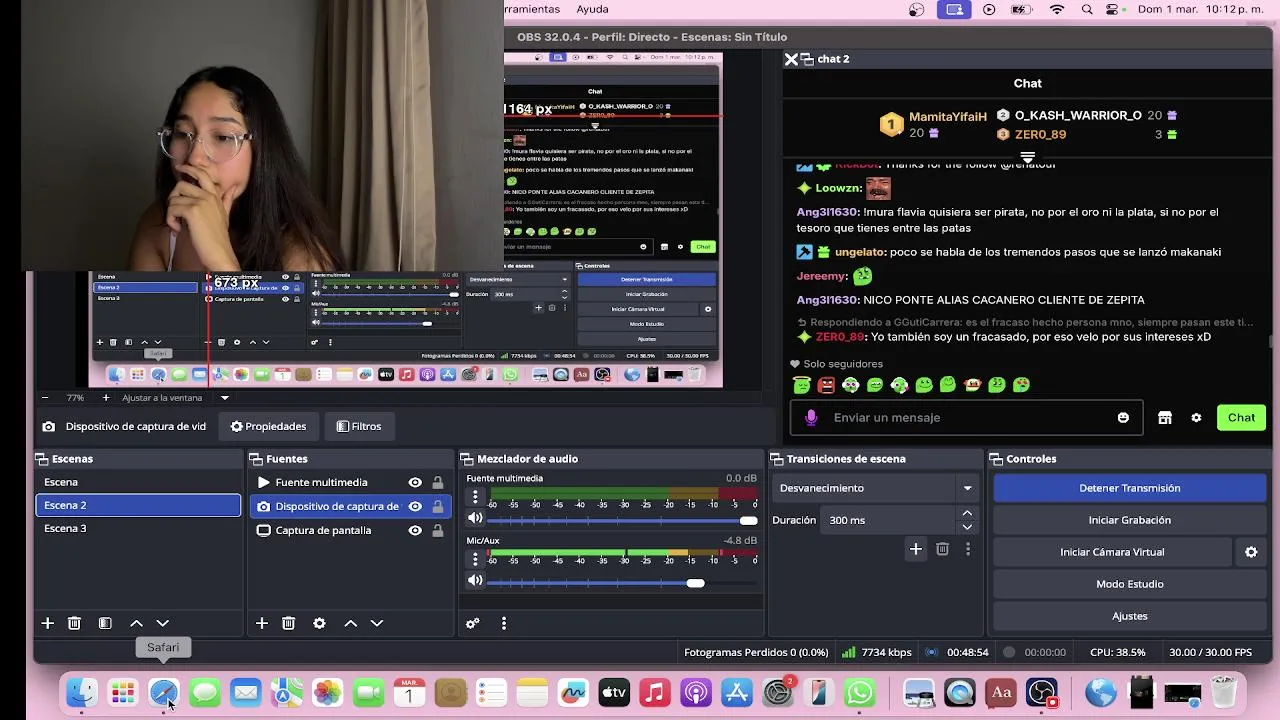
Task: Toggle lock on Fuente multimedia source
Action: point(438,482)
